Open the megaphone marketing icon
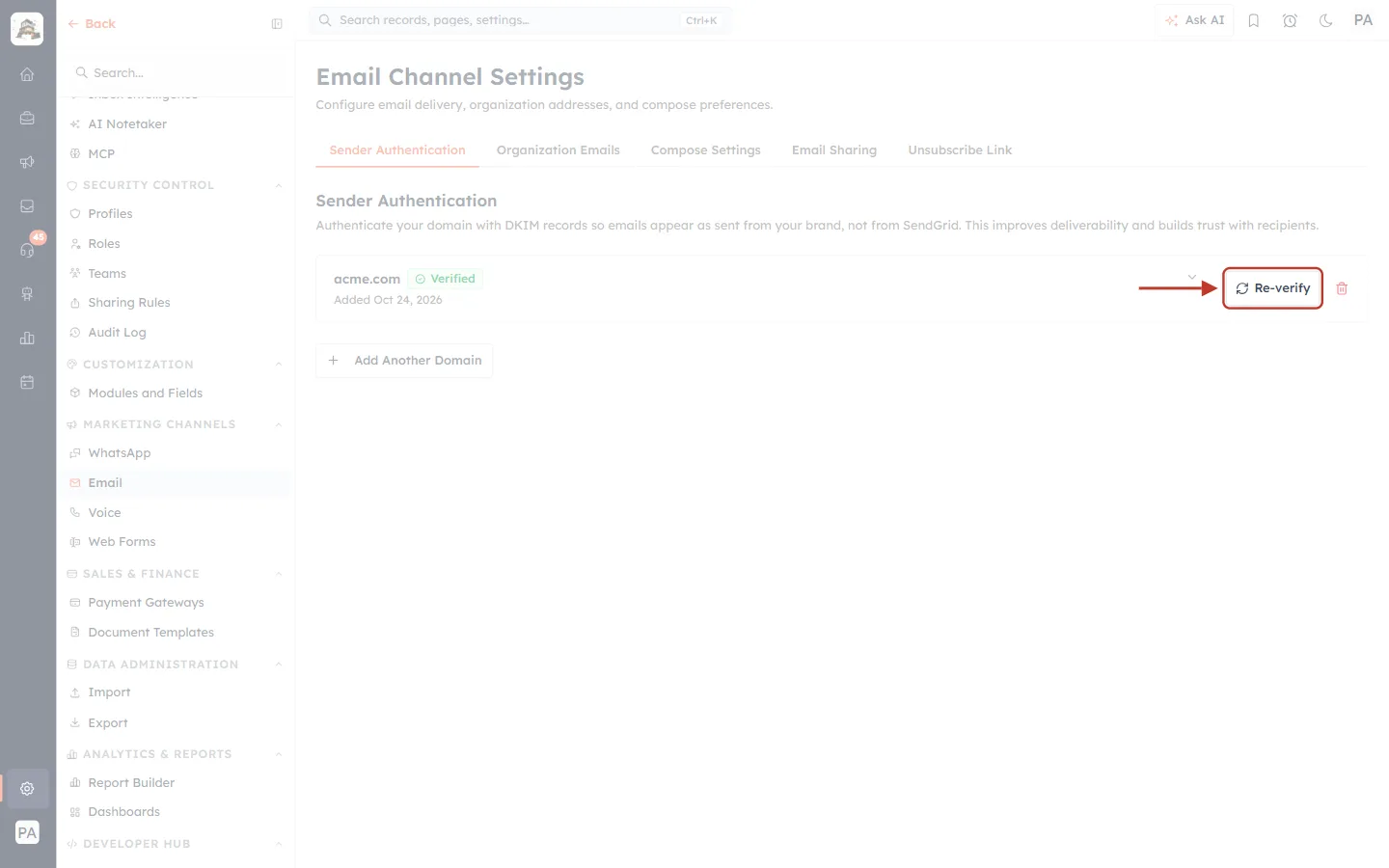 [x=27, y=162]
